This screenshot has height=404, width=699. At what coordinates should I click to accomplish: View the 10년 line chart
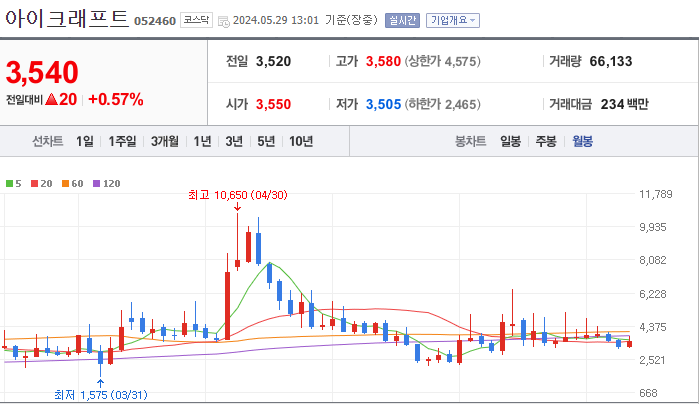pyautogui.click(x=301, y=141)
